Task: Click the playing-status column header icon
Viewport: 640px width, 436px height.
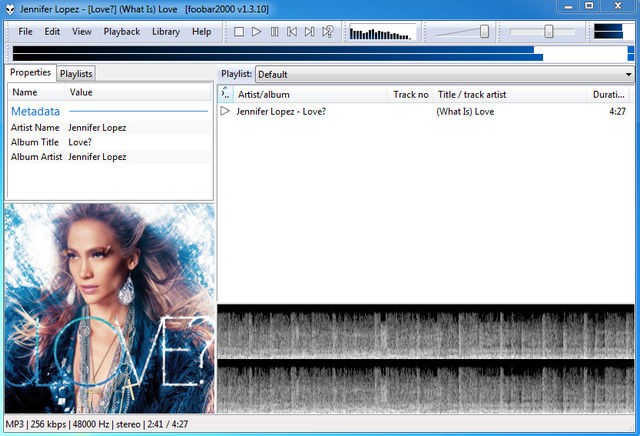Action: (x=225, y=94)
